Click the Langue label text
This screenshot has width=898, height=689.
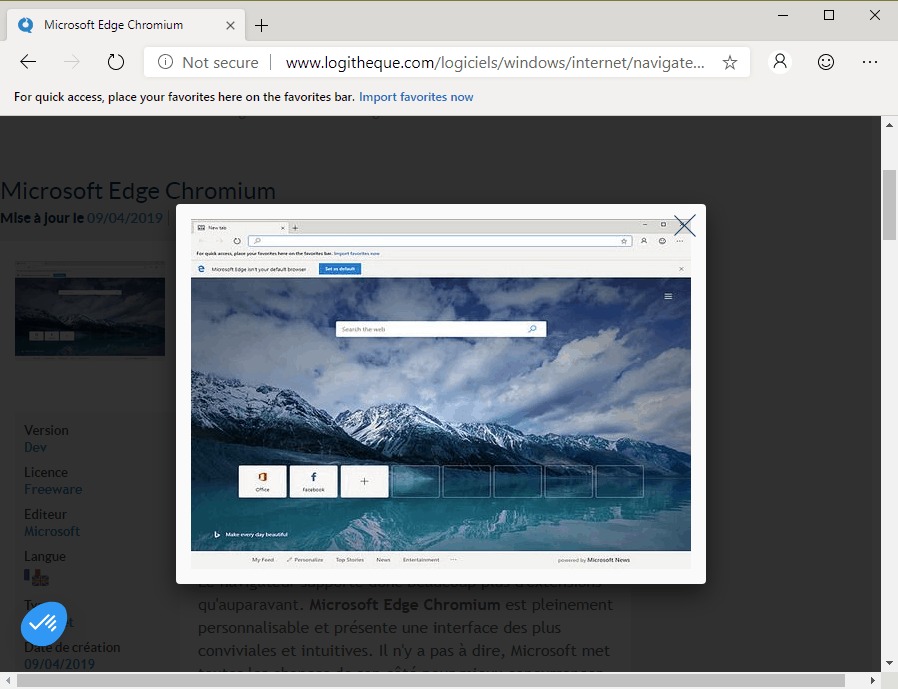[45, 557]
